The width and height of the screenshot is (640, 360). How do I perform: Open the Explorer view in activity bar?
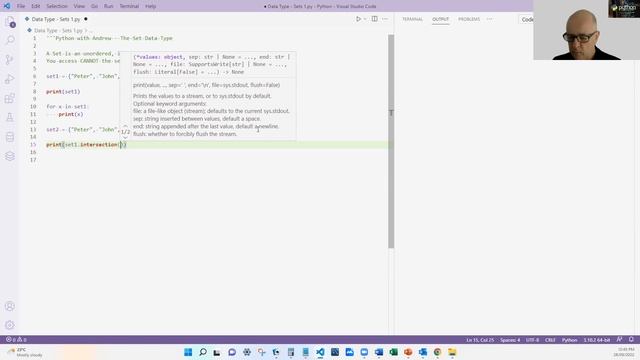[x=10, y=22]
